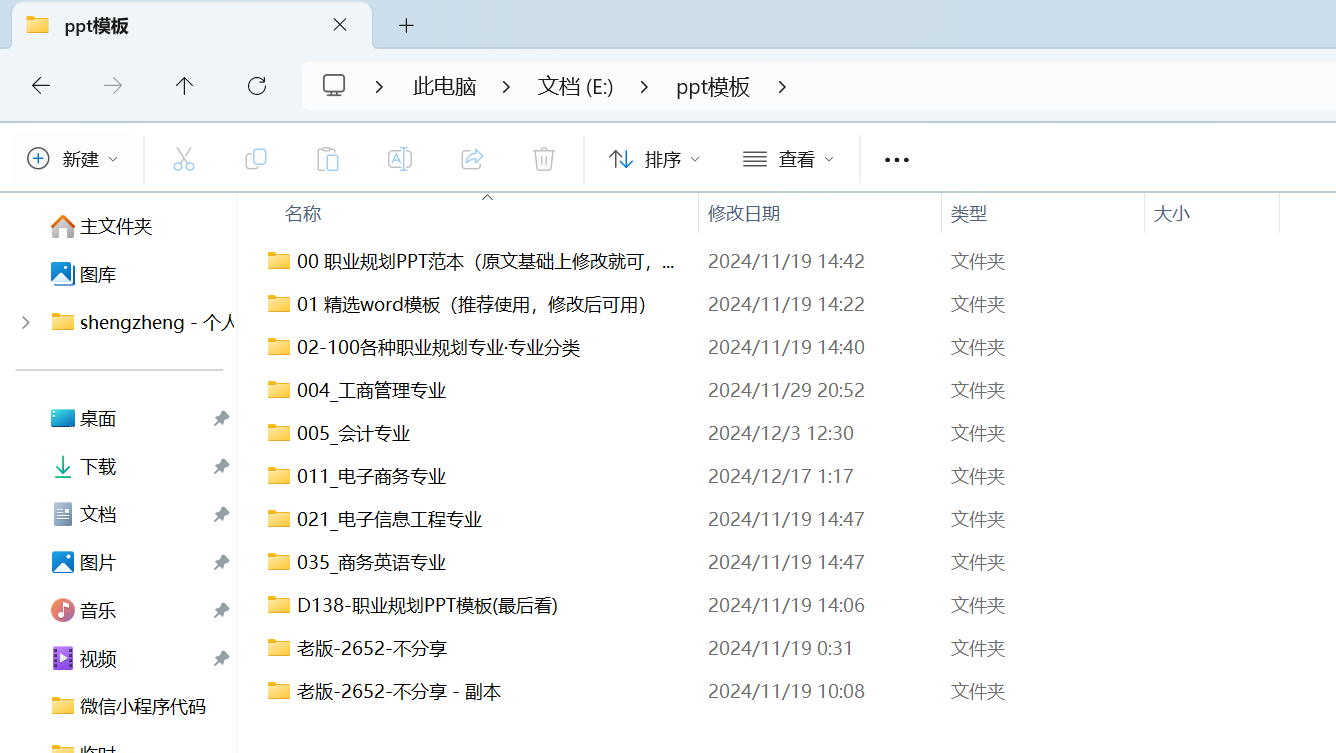Click 此电脑 in the address bar
The width and height of the screenshot is (1336, 753).
click(444, 87)
